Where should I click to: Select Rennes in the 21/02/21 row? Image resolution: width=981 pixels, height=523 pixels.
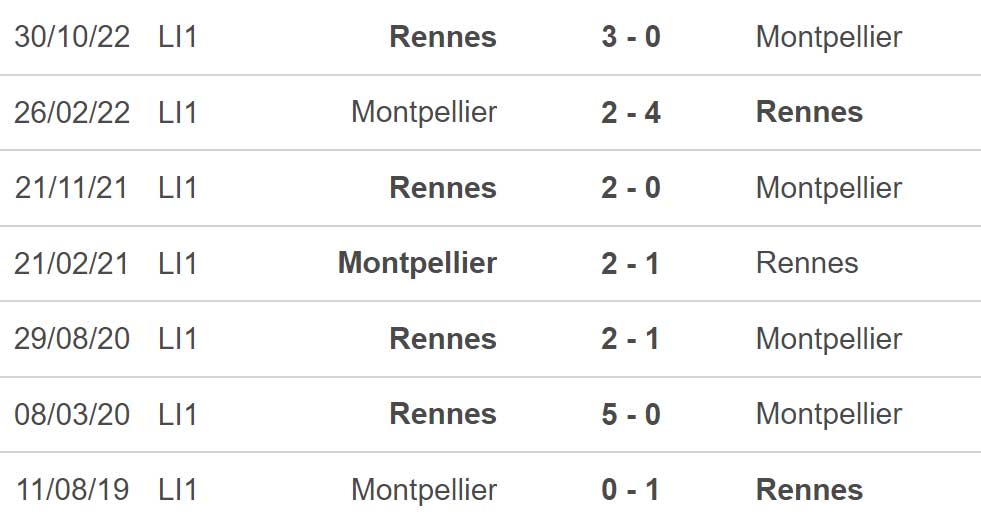(807, 263)
